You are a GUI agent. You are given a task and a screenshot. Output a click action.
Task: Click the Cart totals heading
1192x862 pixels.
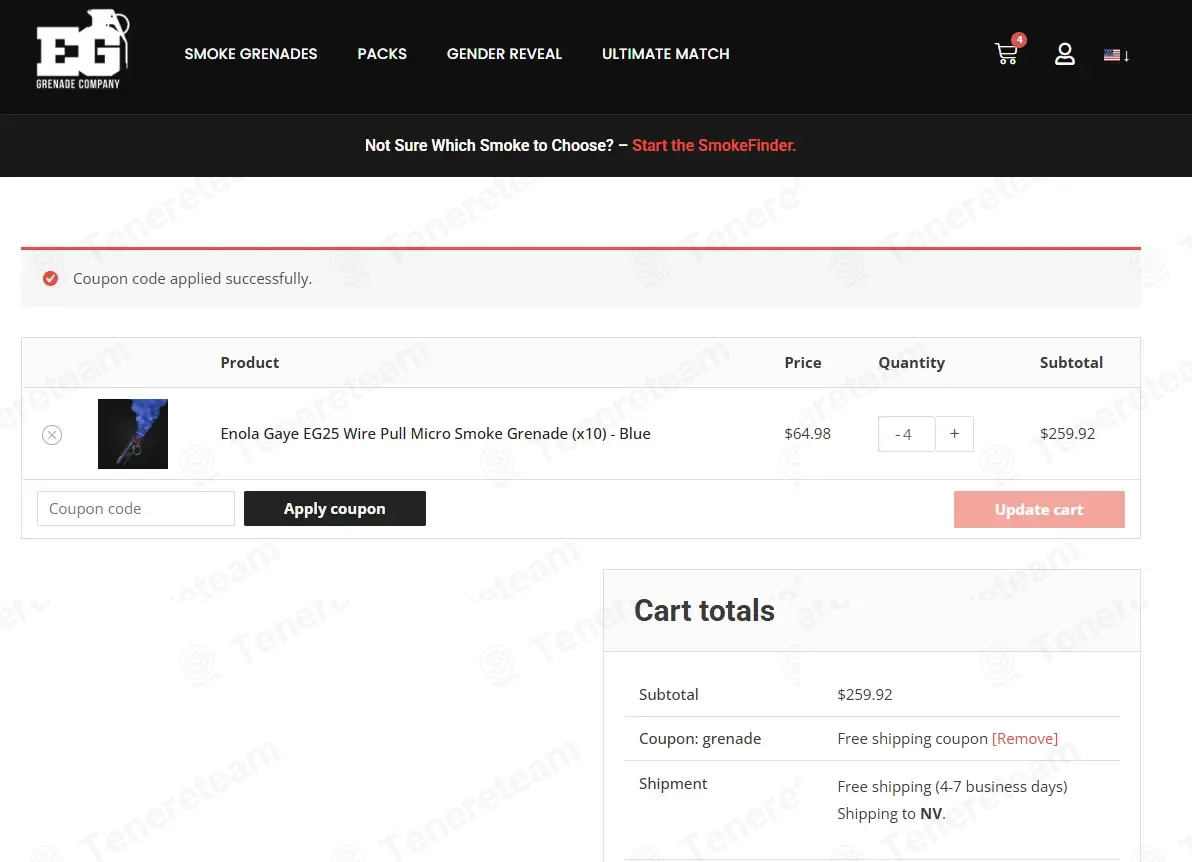[x=704, y=610]
